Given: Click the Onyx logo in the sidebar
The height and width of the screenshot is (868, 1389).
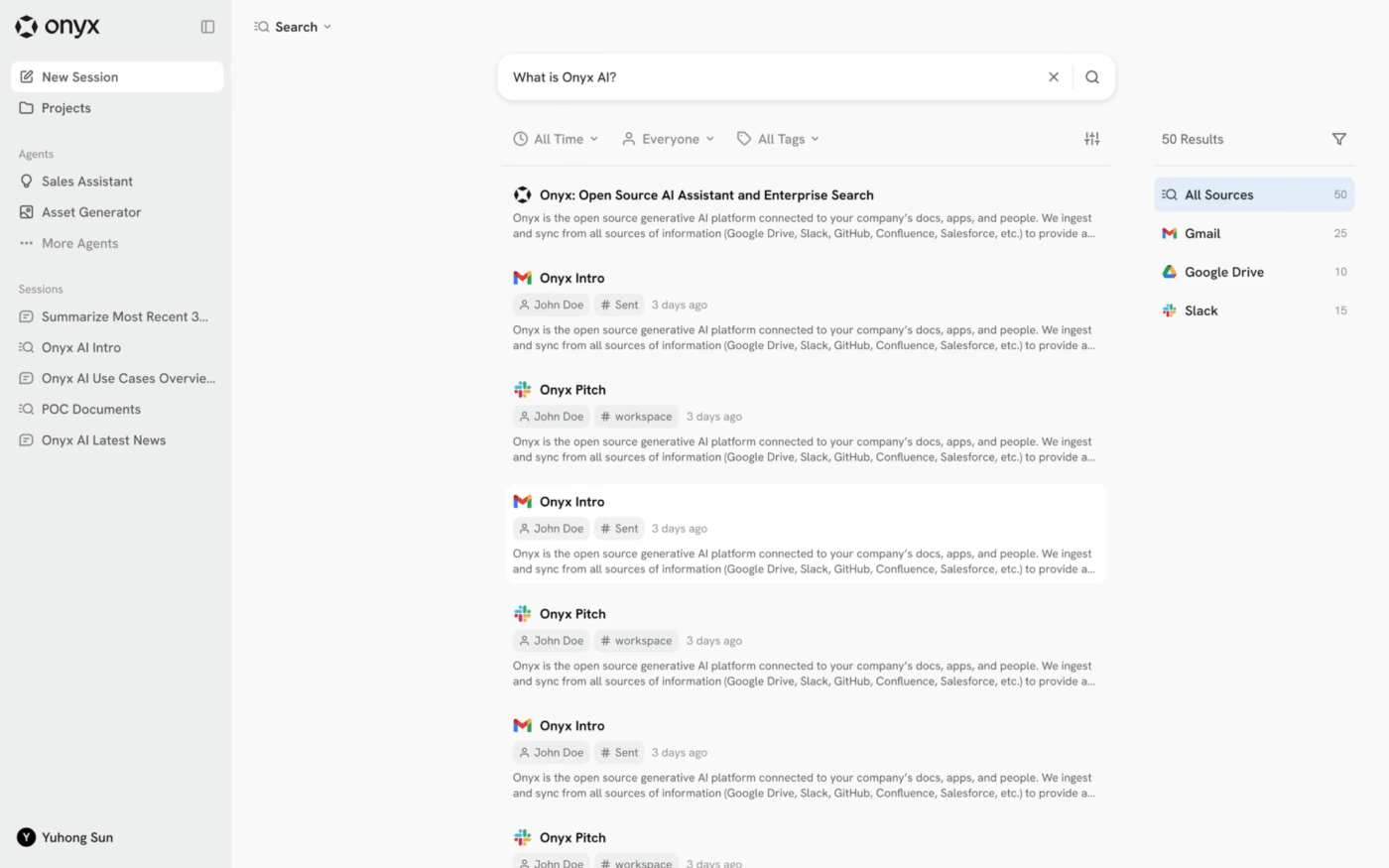Looking at the screenshot, I should pos(58,27).
